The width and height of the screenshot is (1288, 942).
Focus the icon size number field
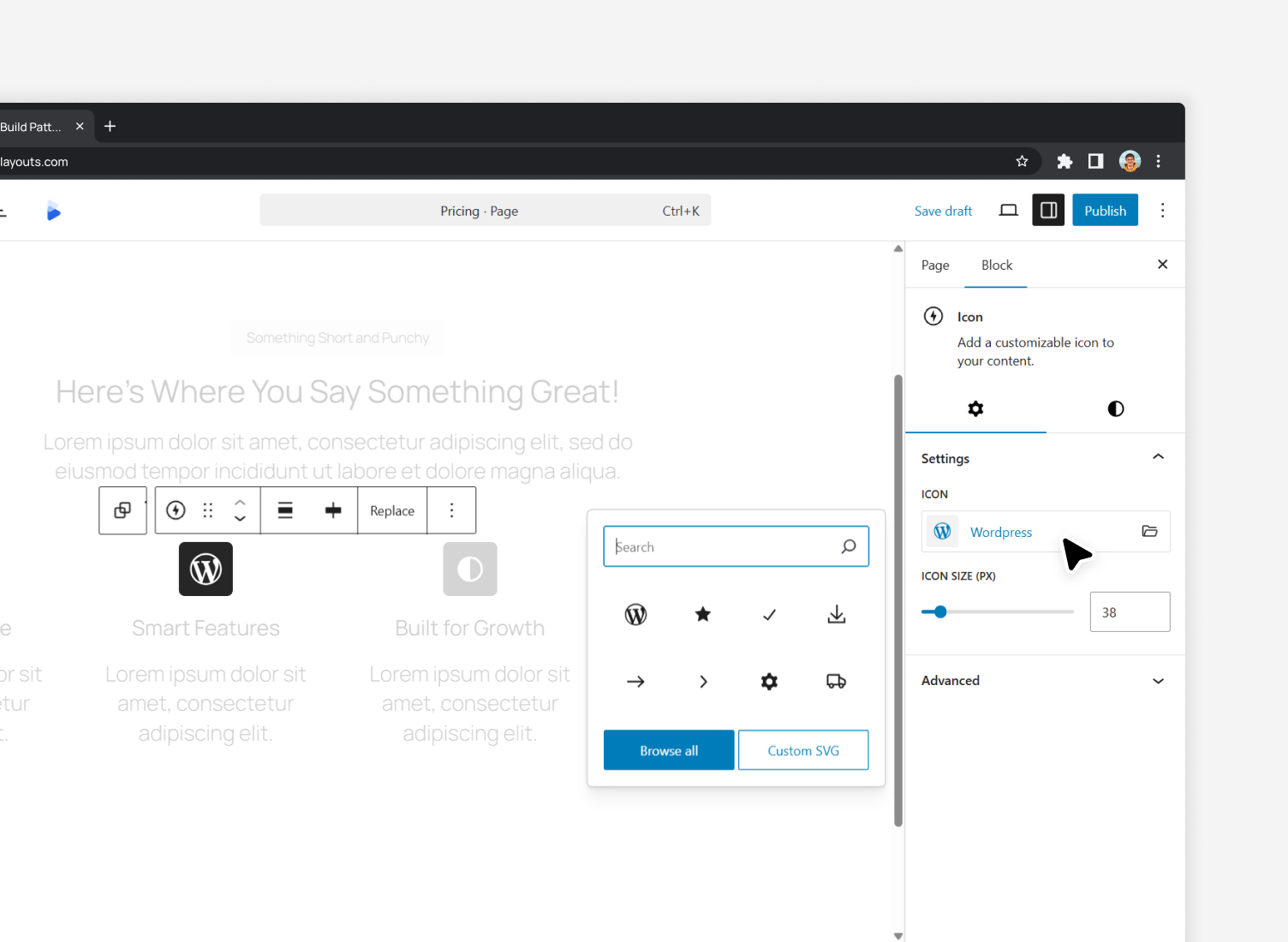1130,611
